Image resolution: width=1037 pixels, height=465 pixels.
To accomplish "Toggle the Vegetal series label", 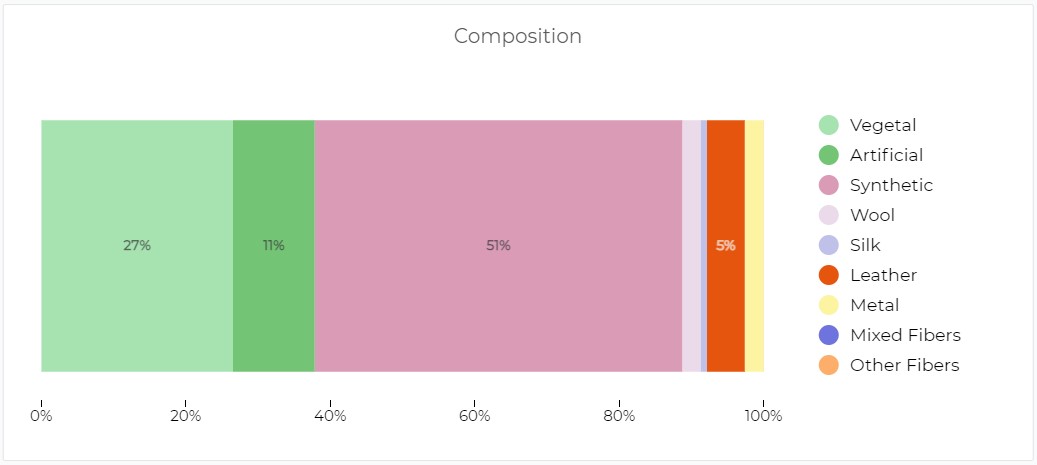I will tap(882, 125).
